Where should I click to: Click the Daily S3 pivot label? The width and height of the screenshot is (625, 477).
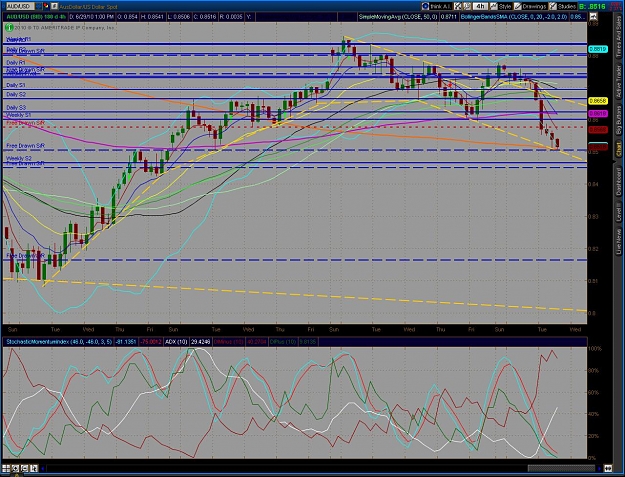16,108
